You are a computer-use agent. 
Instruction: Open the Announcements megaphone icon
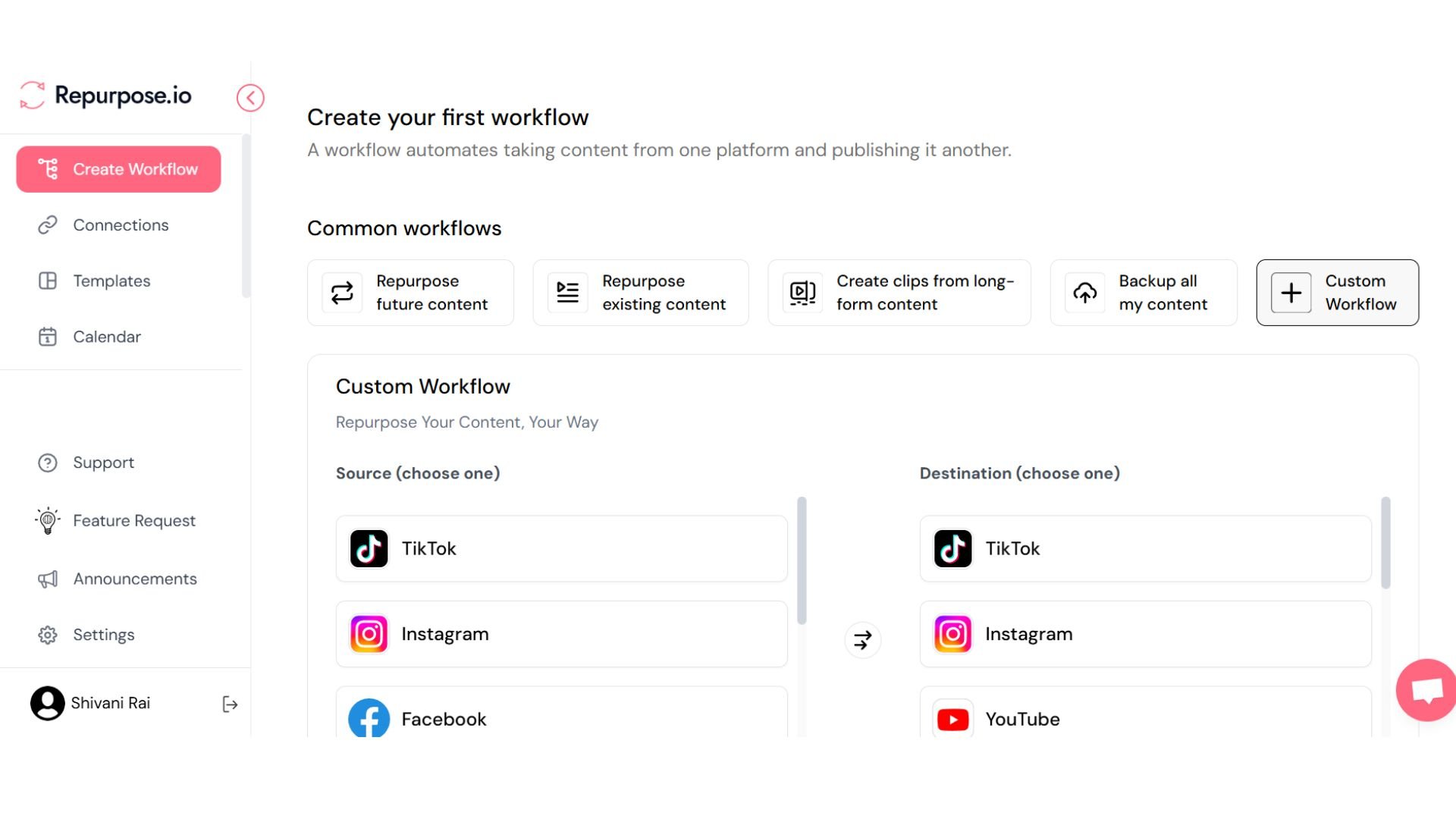(x=47, y=579)
